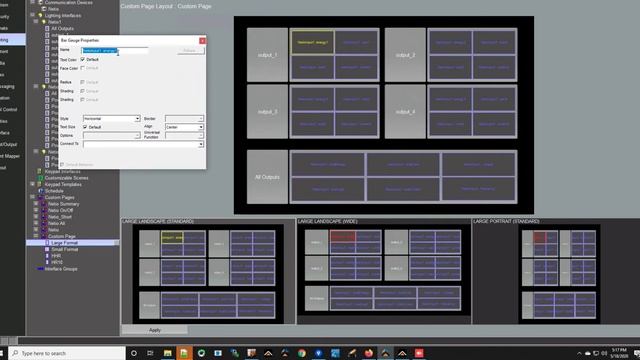The height and width of the screenshot is (360, 640).
Task: Collapse the Custom Page tree node
Action: tap(36, 236)
